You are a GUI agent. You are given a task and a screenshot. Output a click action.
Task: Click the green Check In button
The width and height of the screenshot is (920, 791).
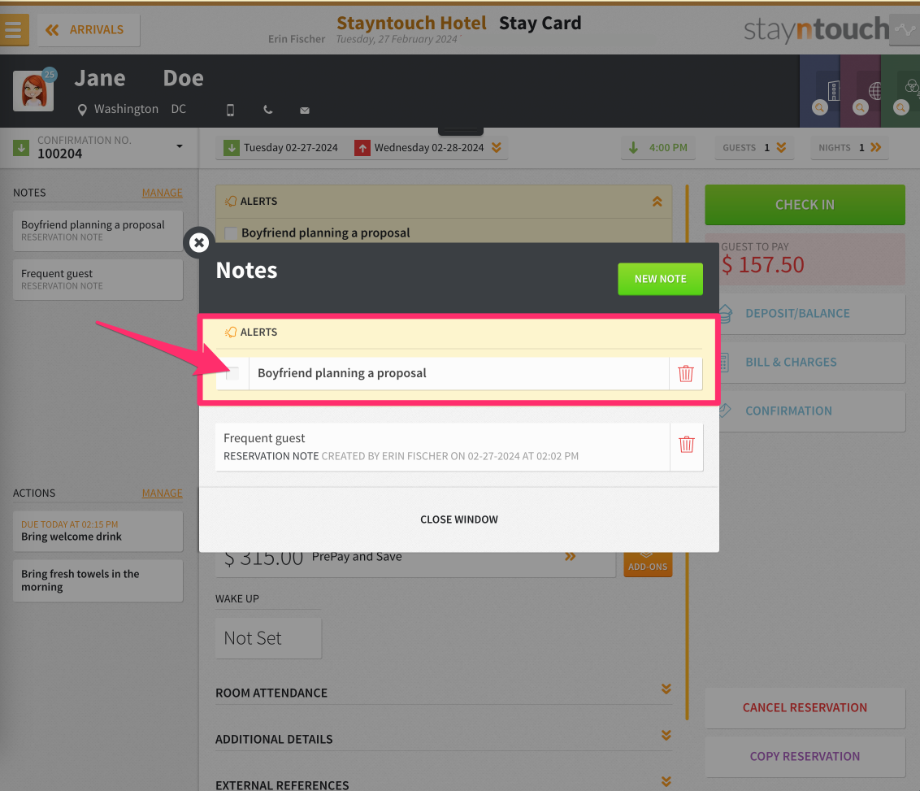804,205
